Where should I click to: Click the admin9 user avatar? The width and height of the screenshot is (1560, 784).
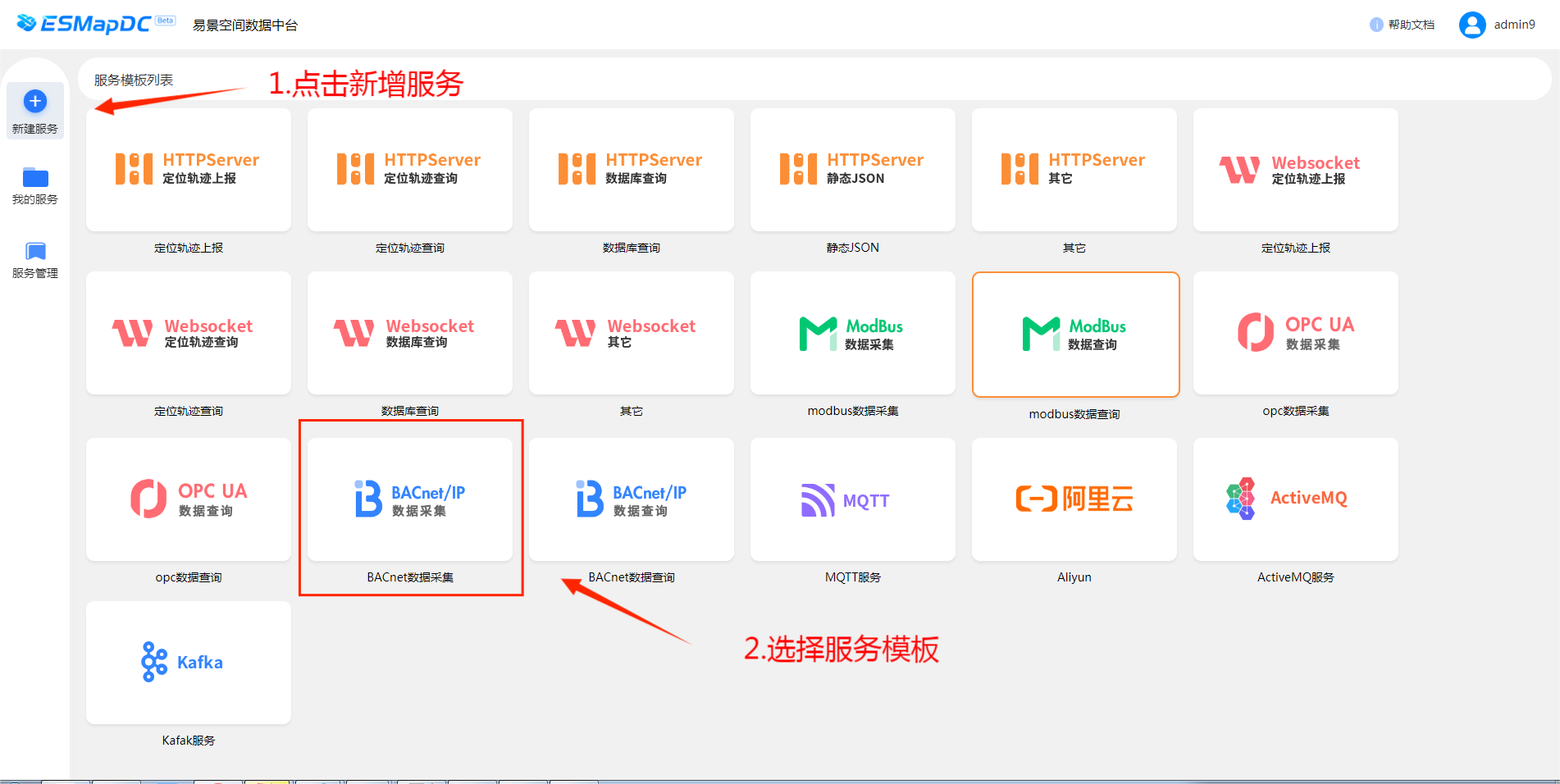[1472, 25]
